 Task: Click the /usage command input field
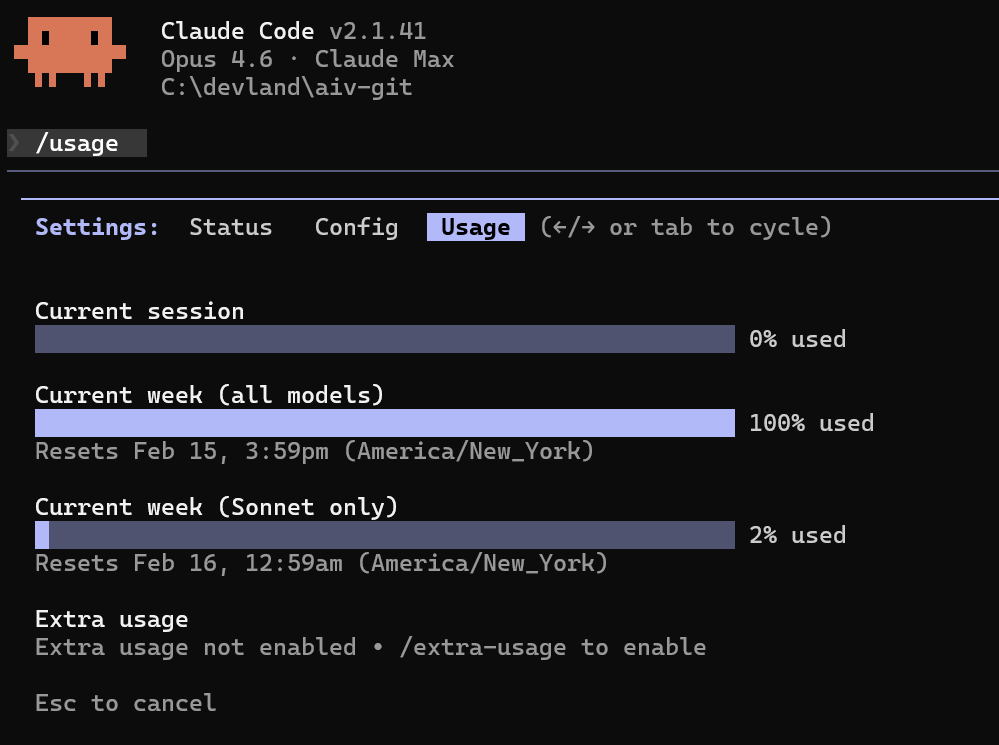(77, 143)
